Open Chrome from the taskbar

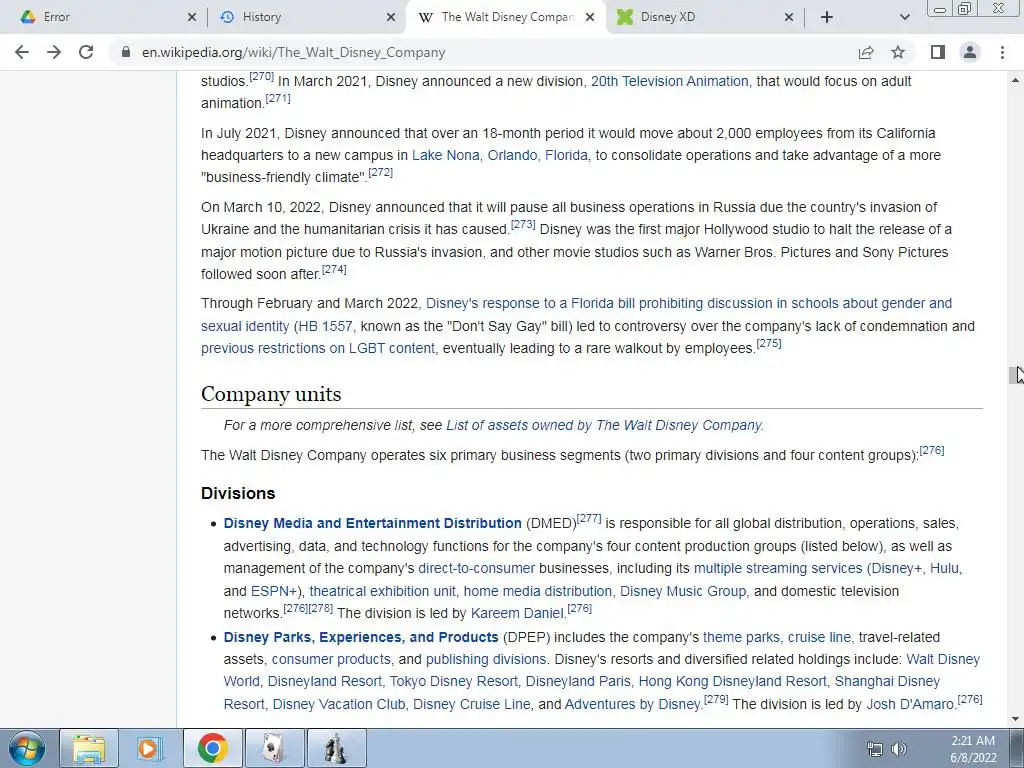(212, 748)
